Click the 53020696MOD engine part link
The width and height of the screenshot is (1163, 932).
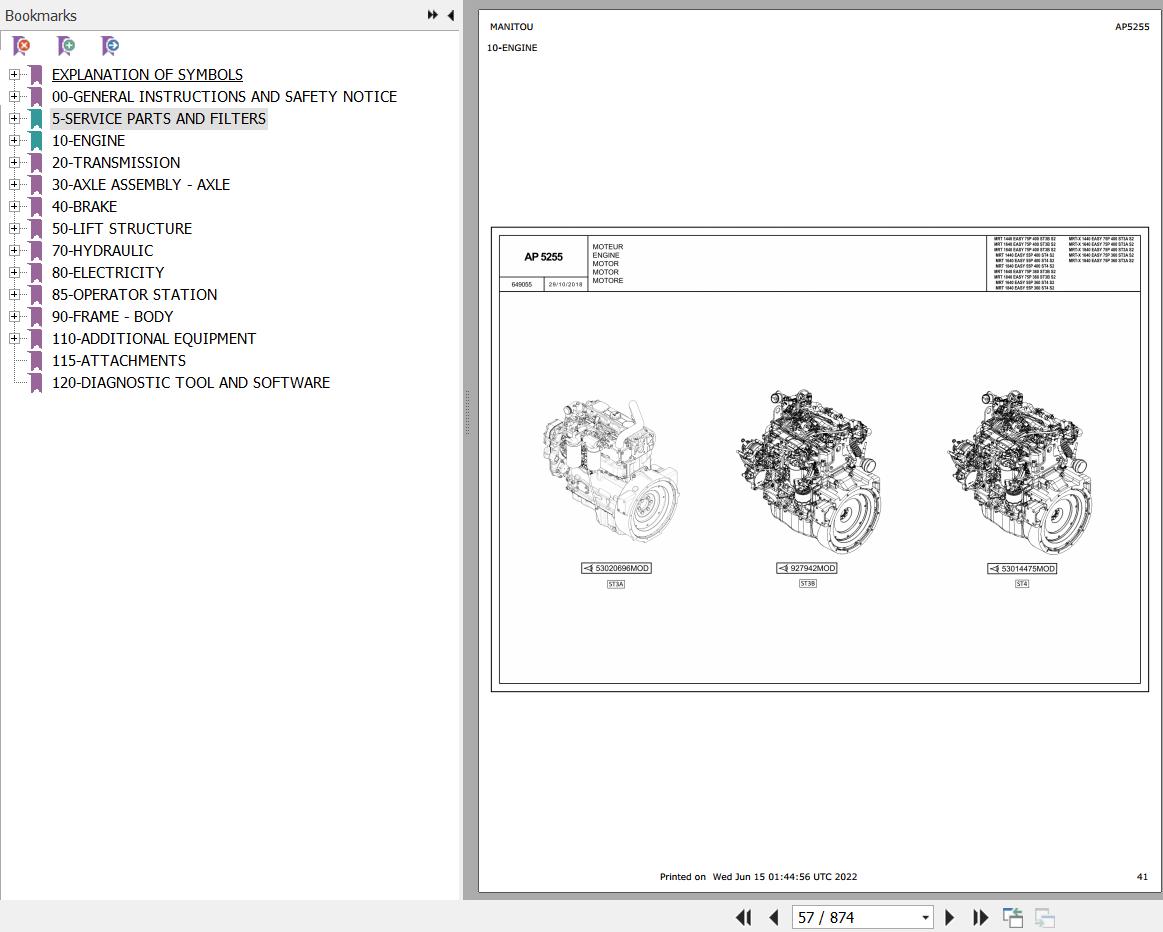coord(616,568)
